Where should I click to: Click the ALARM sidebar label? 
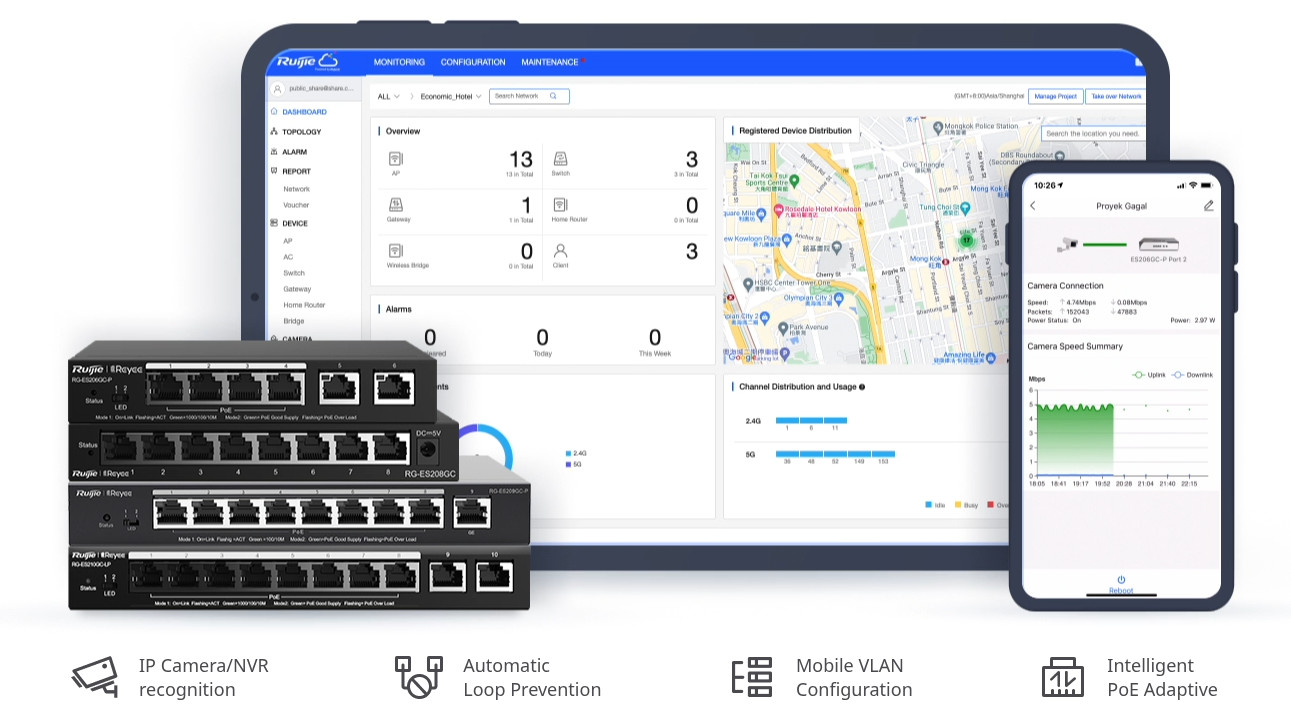tap(295, 152)
